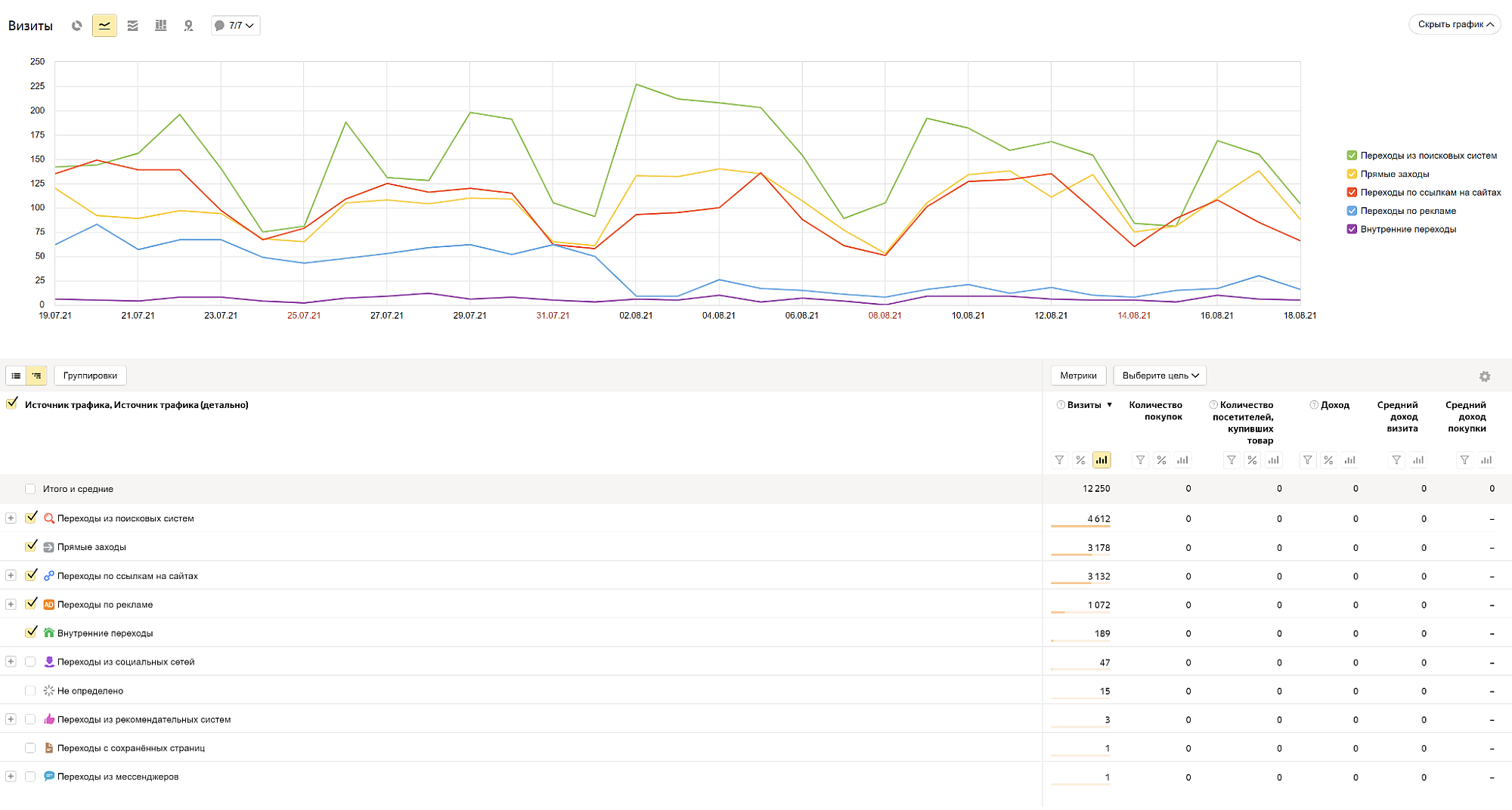Screen dimensions: 1512x810
Task: Toggle bars for Средний доход визита
Action: click(1418, 460)
